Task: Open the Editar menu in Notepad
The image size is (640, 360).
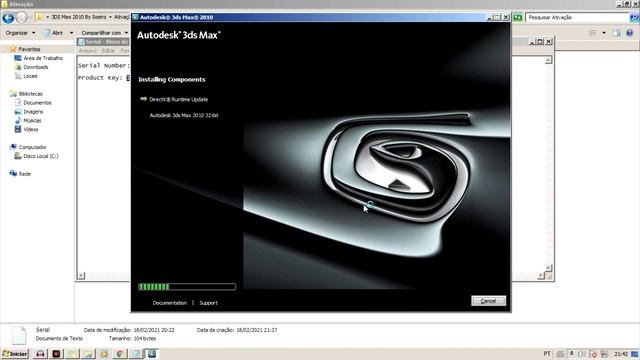Action: (x=108, y=51)
